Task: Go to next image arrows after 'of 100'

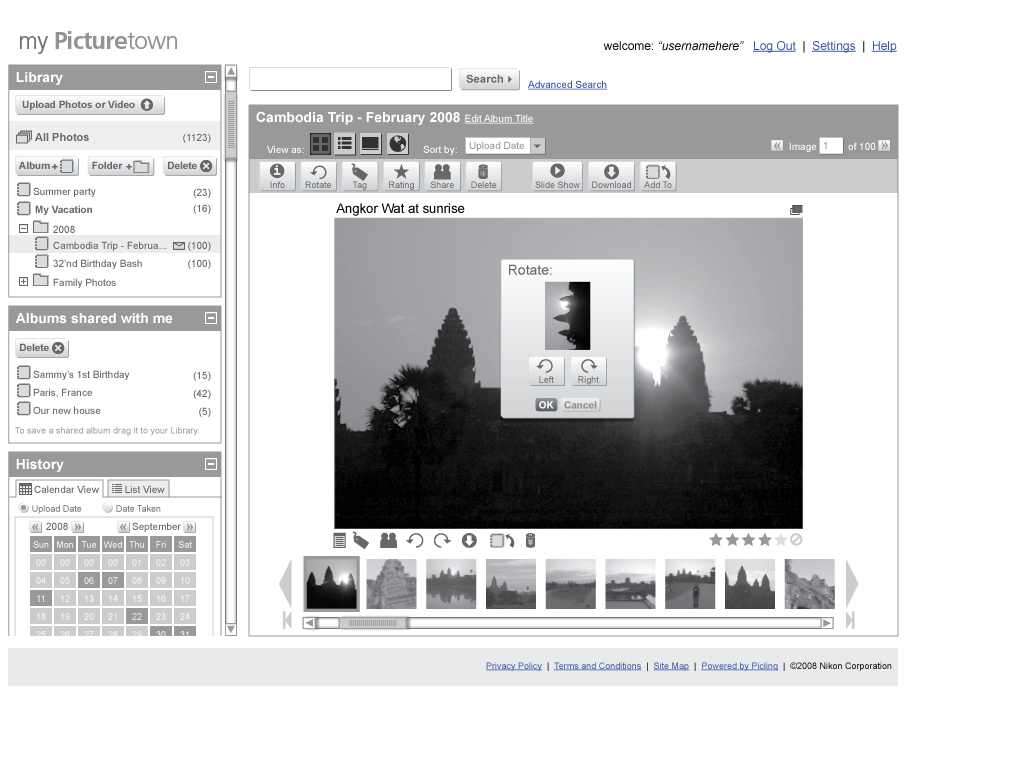Action: tap(884, 146)
